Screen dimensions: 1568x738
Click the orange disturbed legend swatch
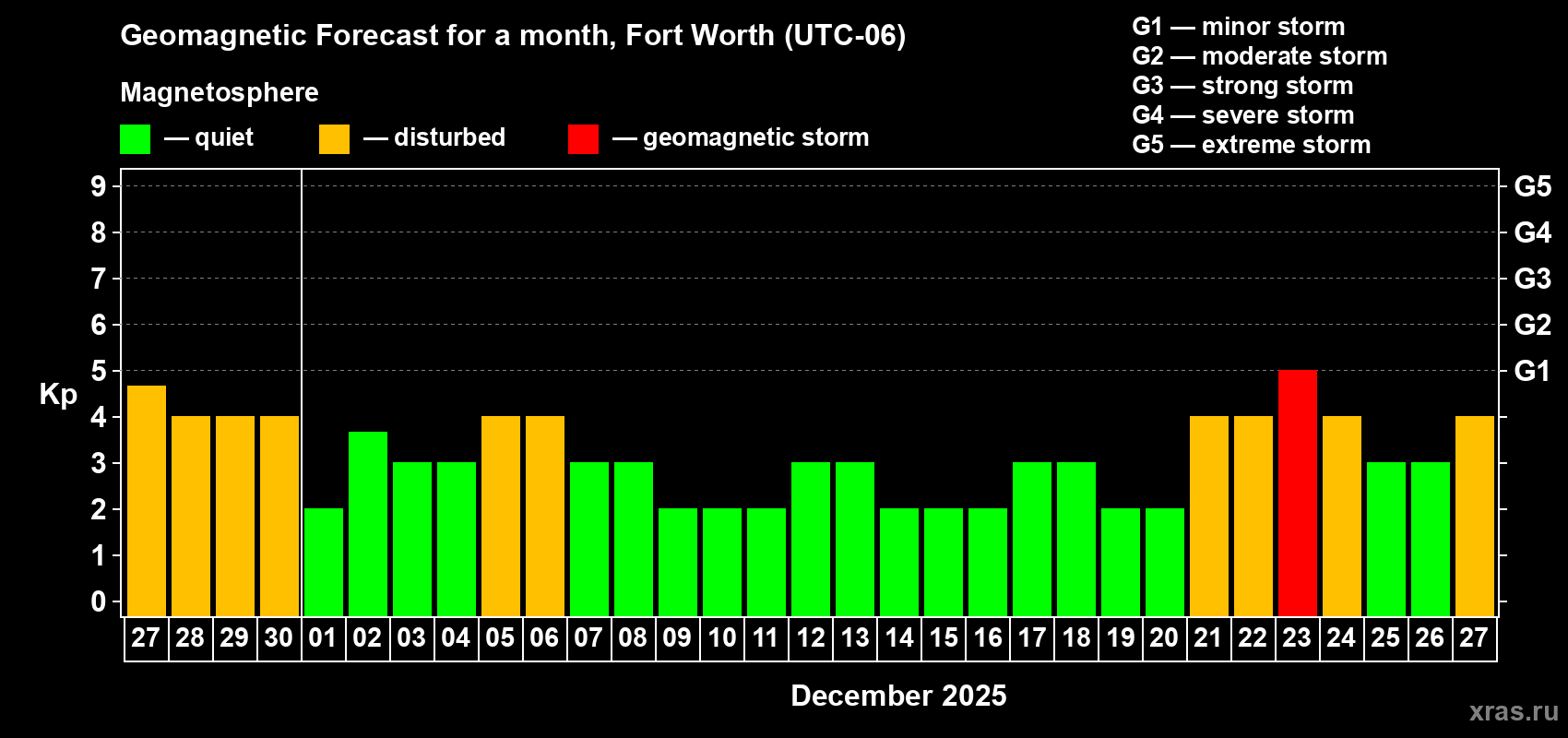pos(334,139)
